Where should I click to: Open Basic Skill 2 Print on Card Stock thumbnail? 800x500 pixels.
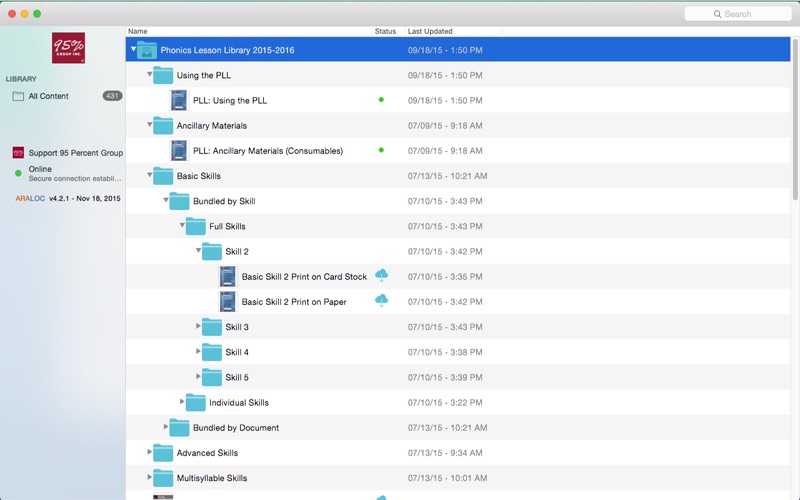point(228,277)
